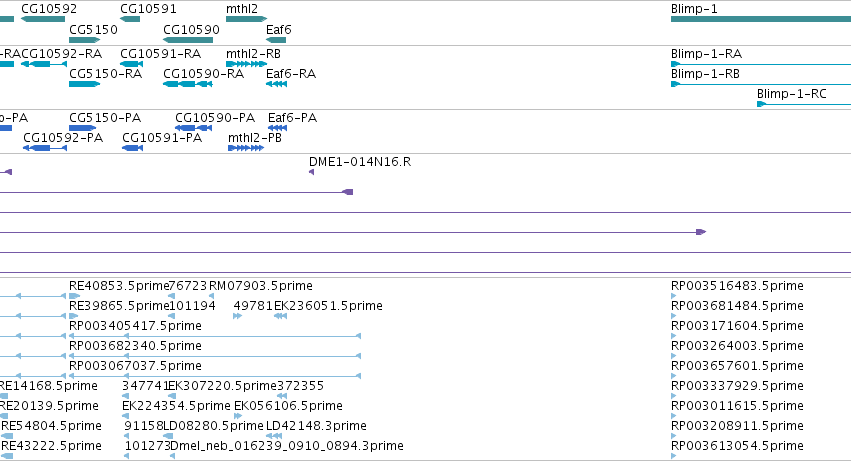Click the RM07903.5prime EST label
851x461 pixels.
(261, 286)
